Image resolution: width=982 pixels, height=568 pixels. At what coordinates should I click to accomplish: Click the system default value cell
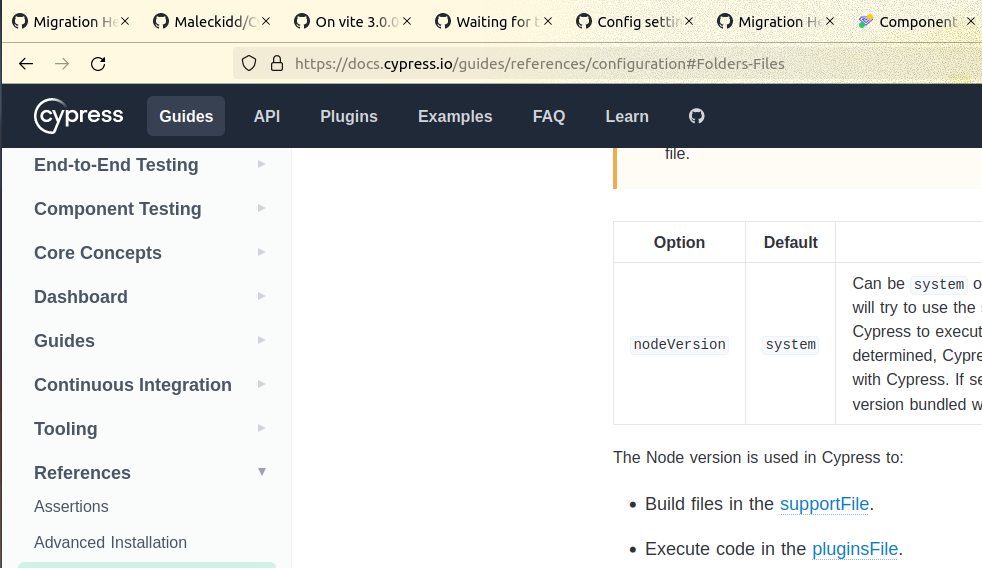point(790,344)
